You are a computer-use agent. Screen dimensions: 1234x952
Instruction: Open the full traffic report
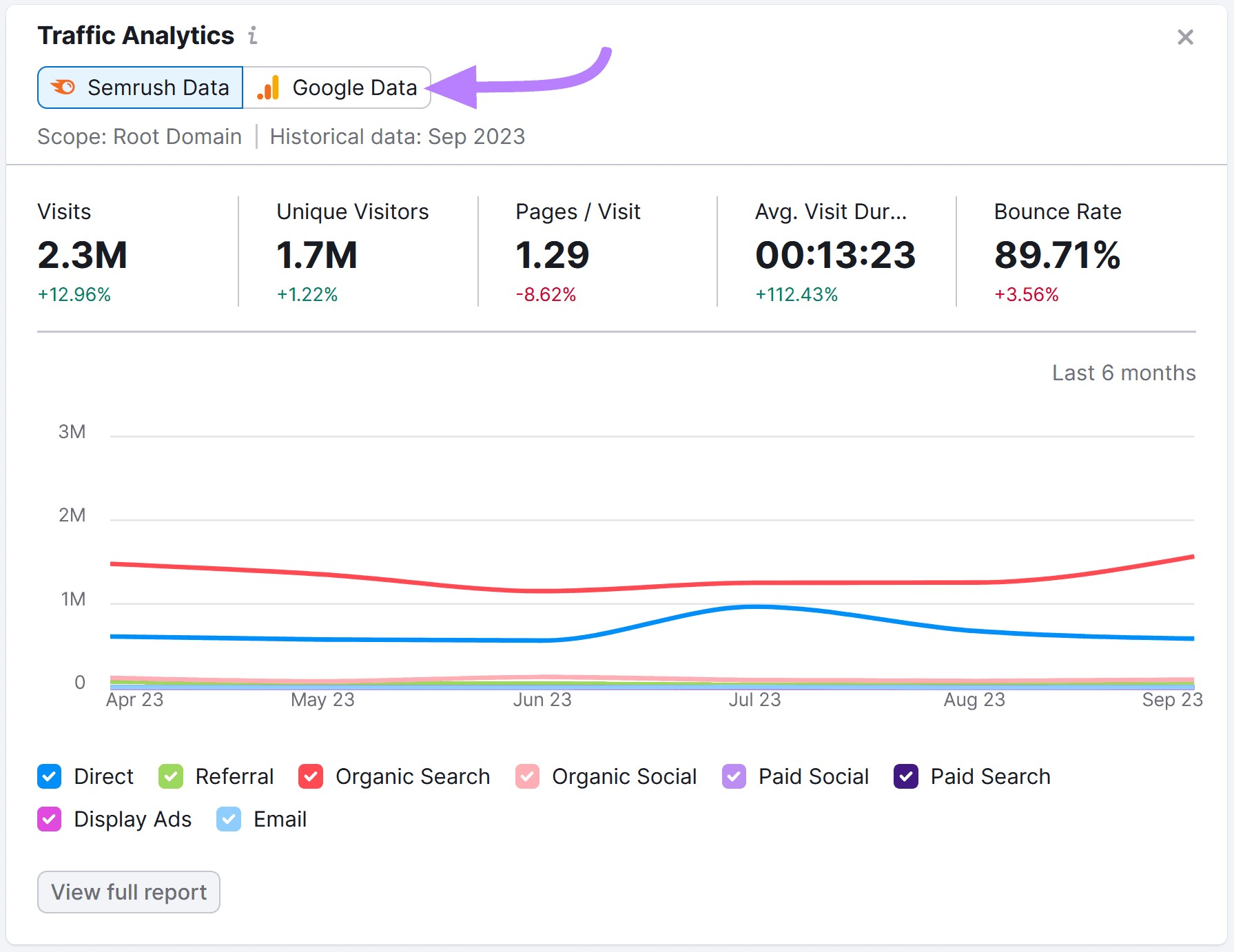coord(128,891)
